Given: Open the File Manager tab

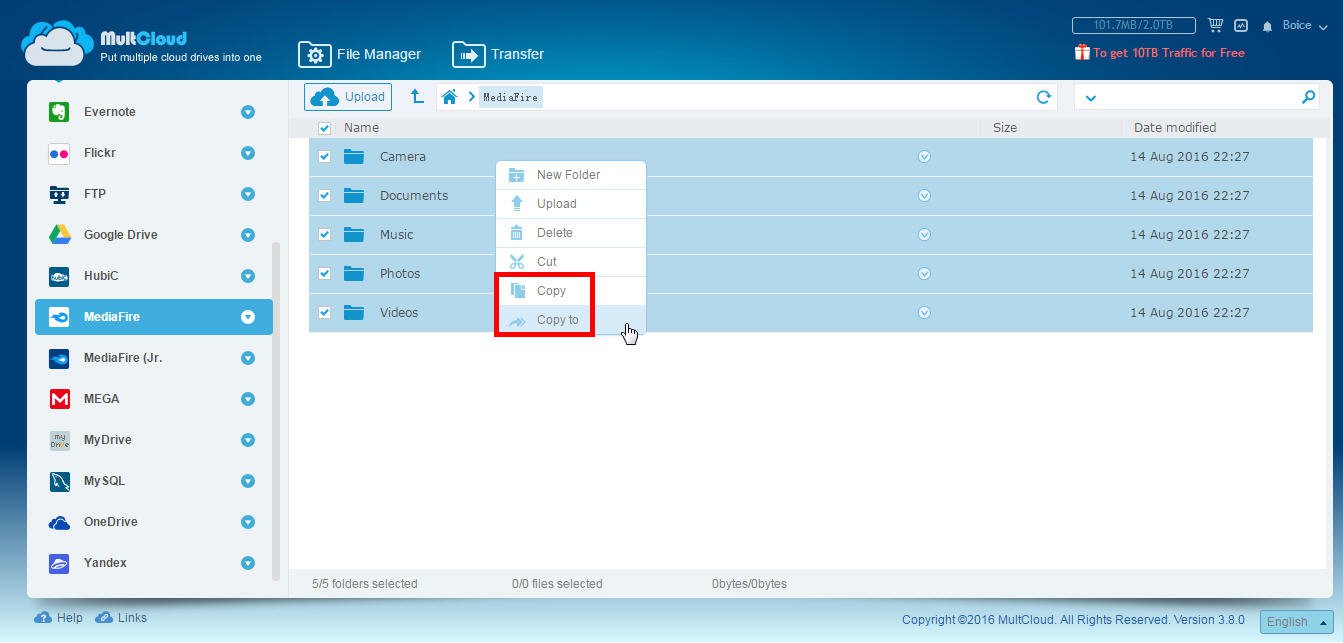Looking at the screenshot, I should (359, 54).
